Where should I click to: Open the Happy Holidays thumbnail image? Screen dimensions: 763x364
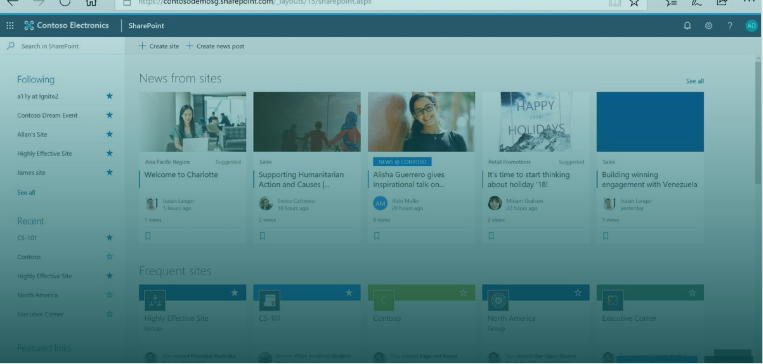[x=536, y=122]
